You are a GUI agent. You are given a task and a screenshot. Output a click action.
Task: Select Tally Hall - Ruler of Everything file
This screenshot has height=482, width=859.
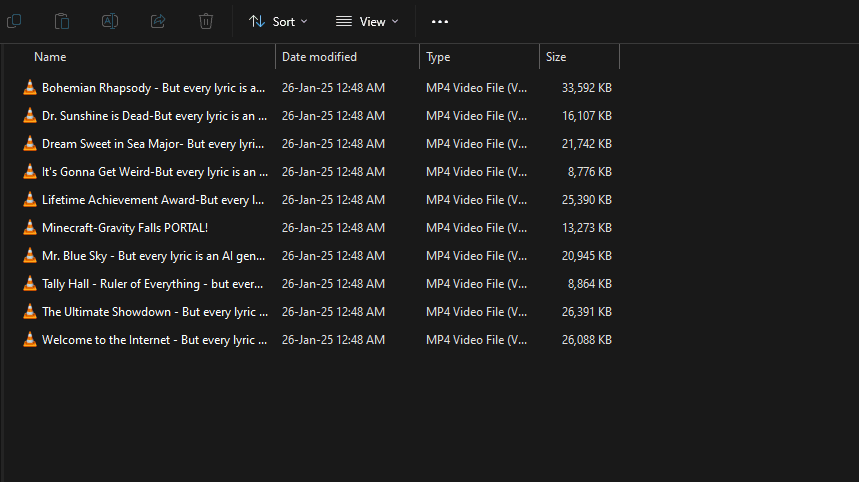tap(154, 284)
